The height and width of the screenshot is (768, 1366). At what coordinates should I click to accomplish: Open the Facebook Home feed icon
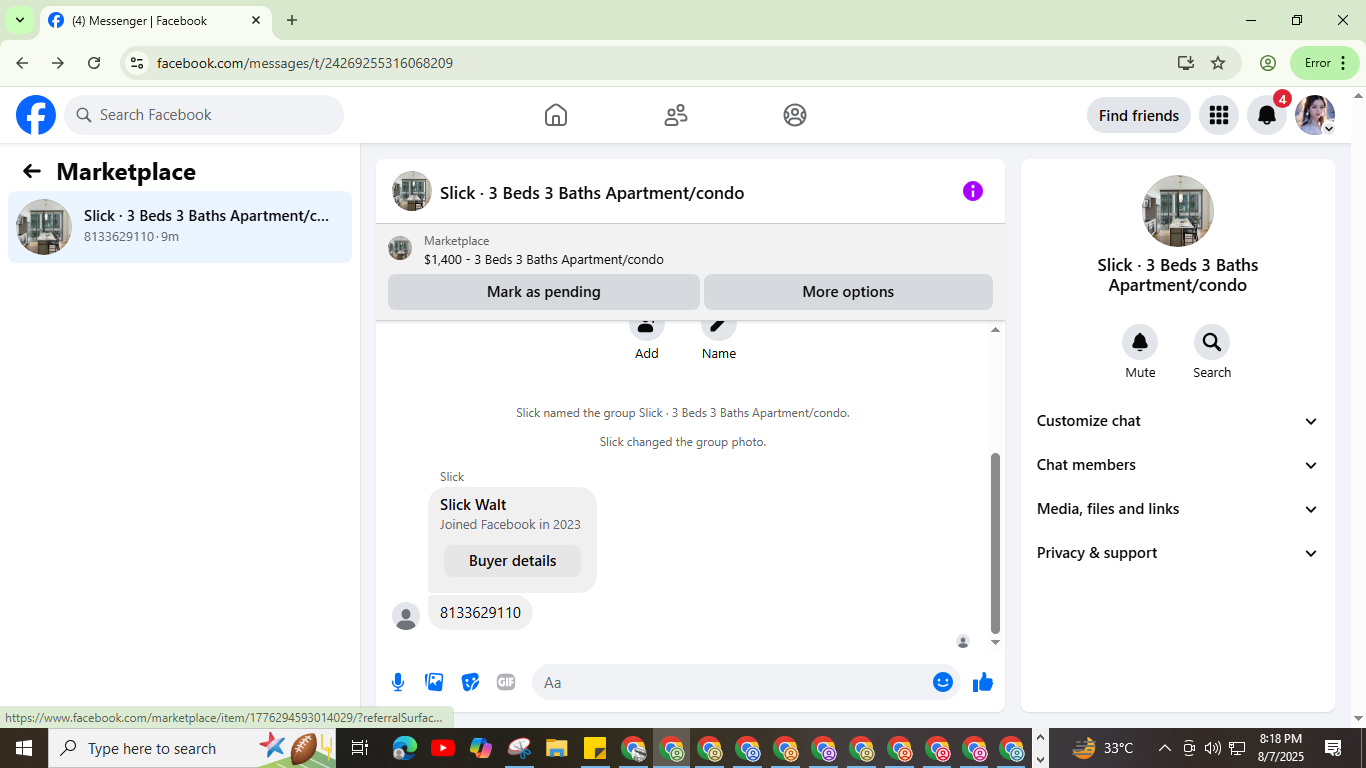tap(556, 115)
